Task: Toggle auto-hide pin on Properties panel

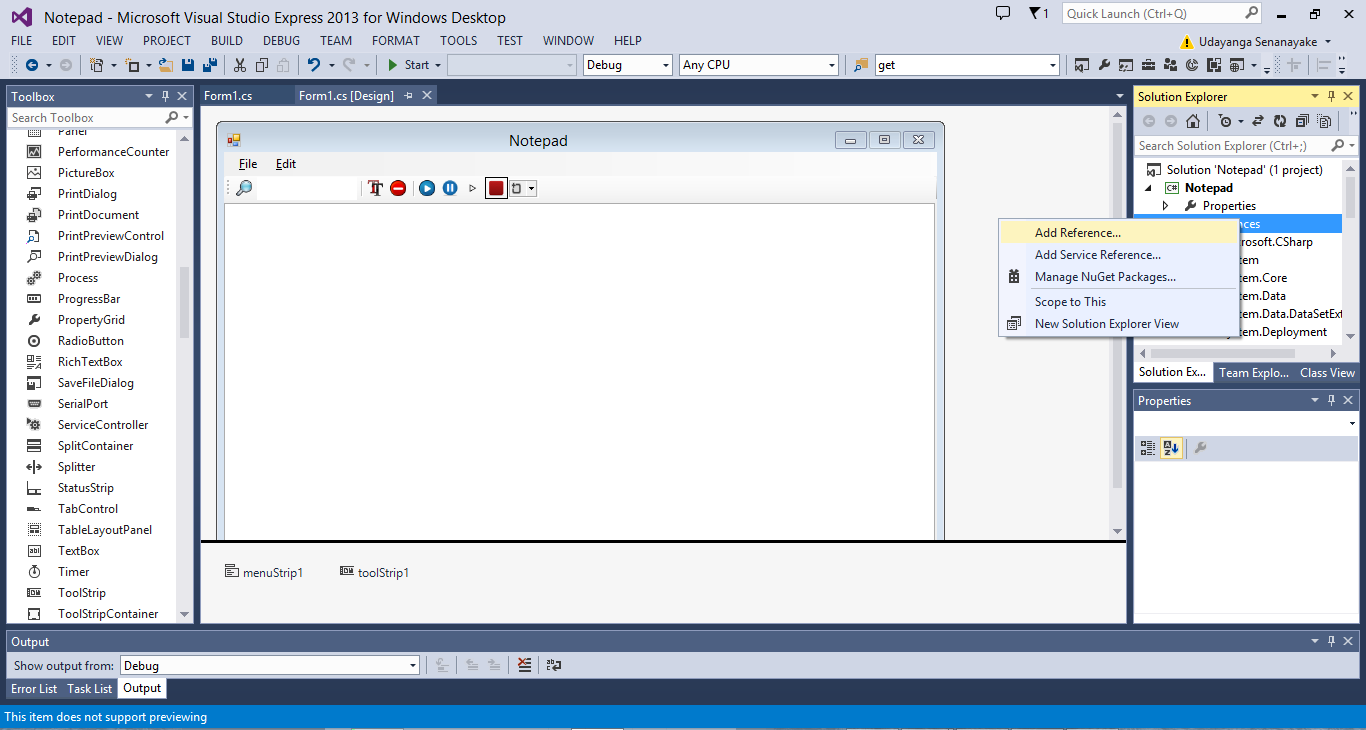Action: 1331,400
